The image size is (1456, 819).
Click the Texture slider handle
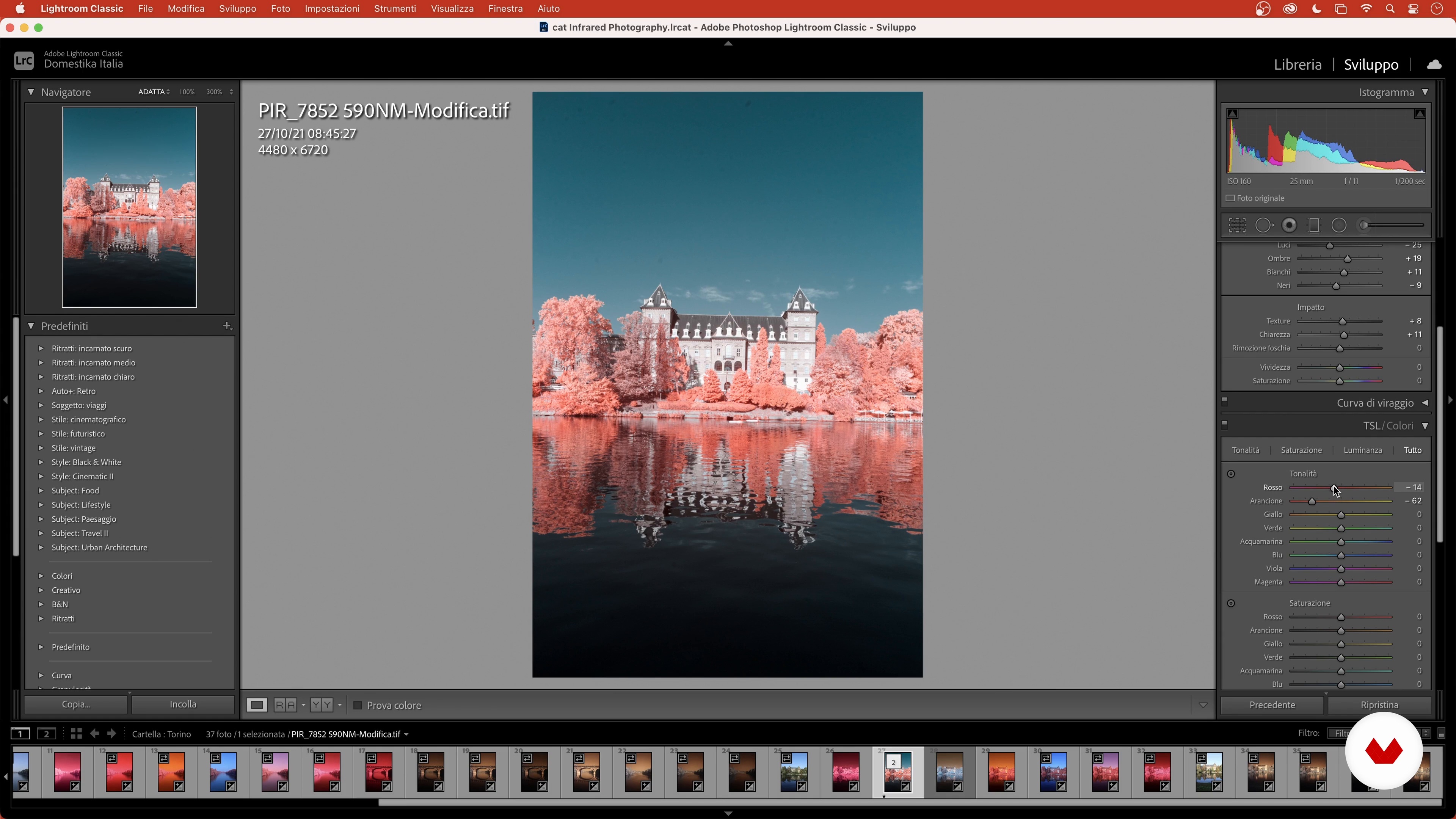point(1342,322)
